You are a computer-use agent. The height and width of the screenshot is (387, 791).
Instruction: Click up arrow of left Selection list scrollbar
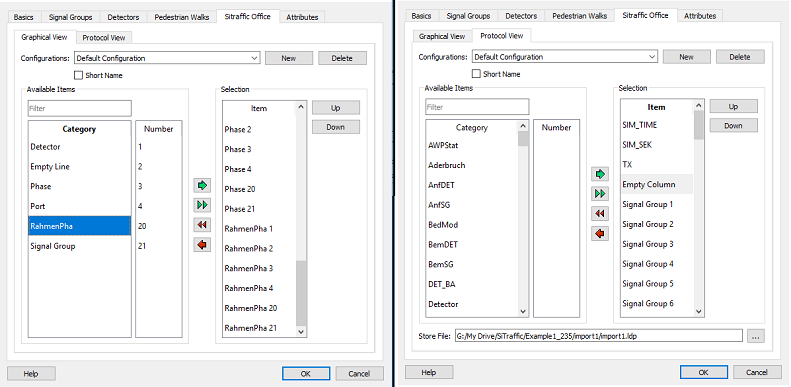click(301, 107)
